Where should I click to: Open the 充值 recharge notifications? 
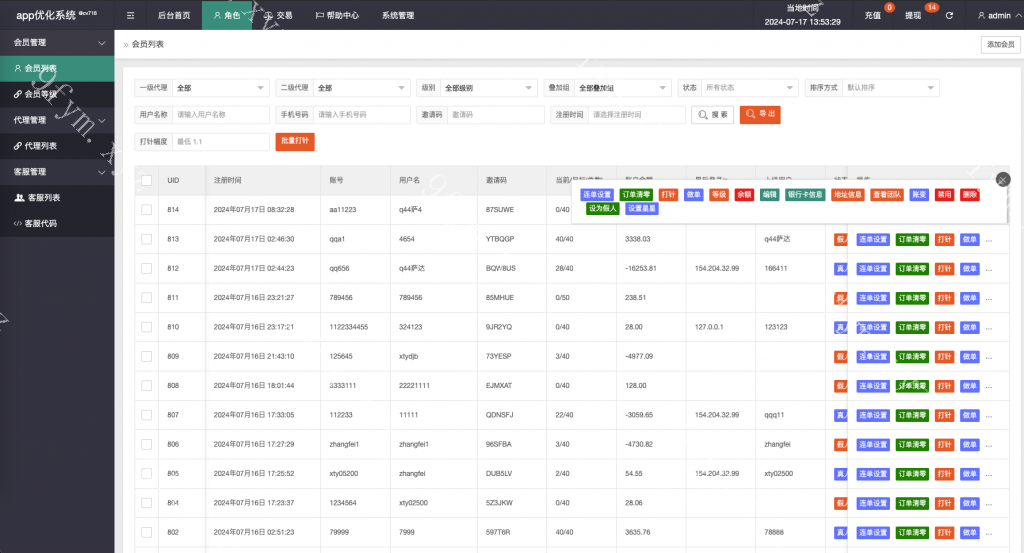tap(872, 15)
